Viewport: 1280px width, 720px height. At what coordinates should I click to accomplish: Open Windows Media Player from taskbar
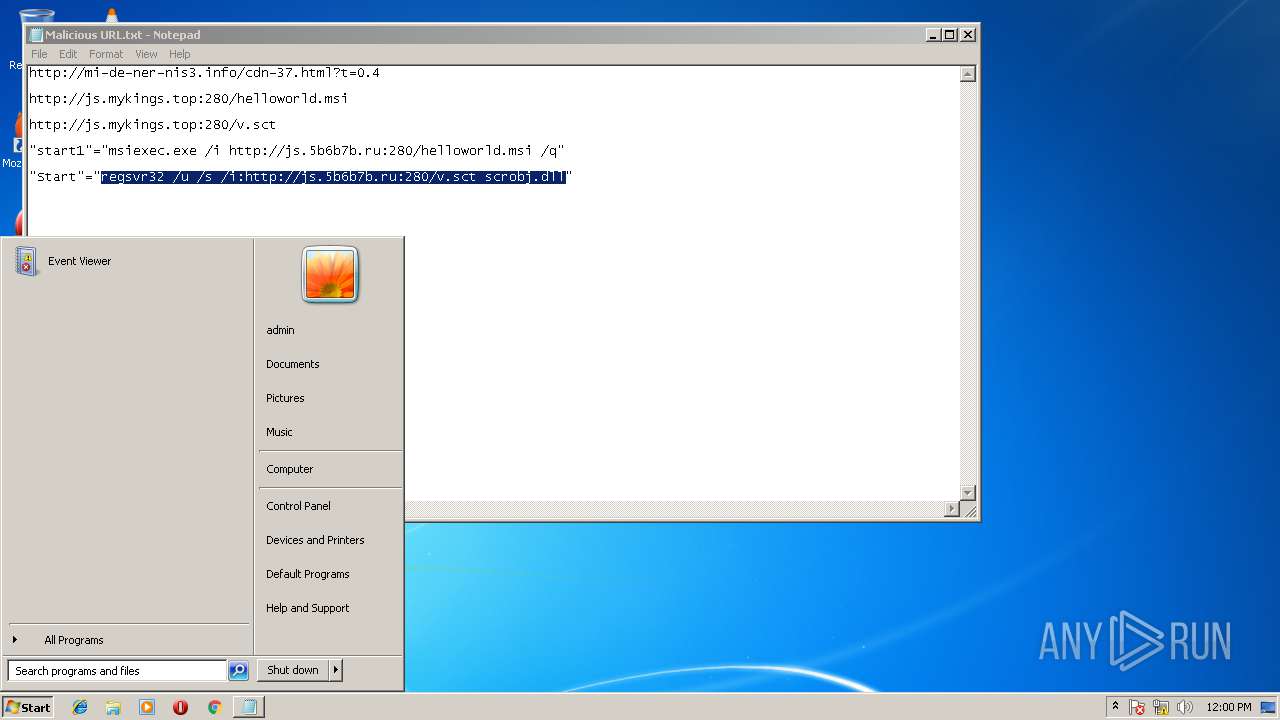pyautogui.click(x=147, y=707)
